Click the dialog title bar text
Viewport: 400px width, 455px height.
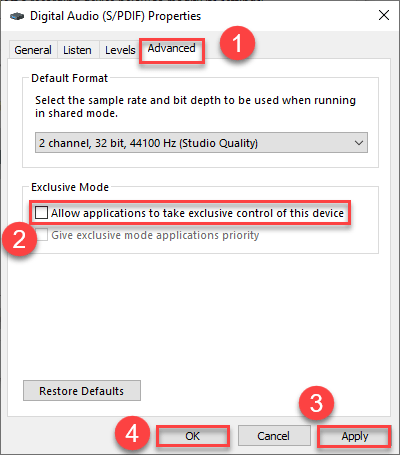[x=116, y=16]
